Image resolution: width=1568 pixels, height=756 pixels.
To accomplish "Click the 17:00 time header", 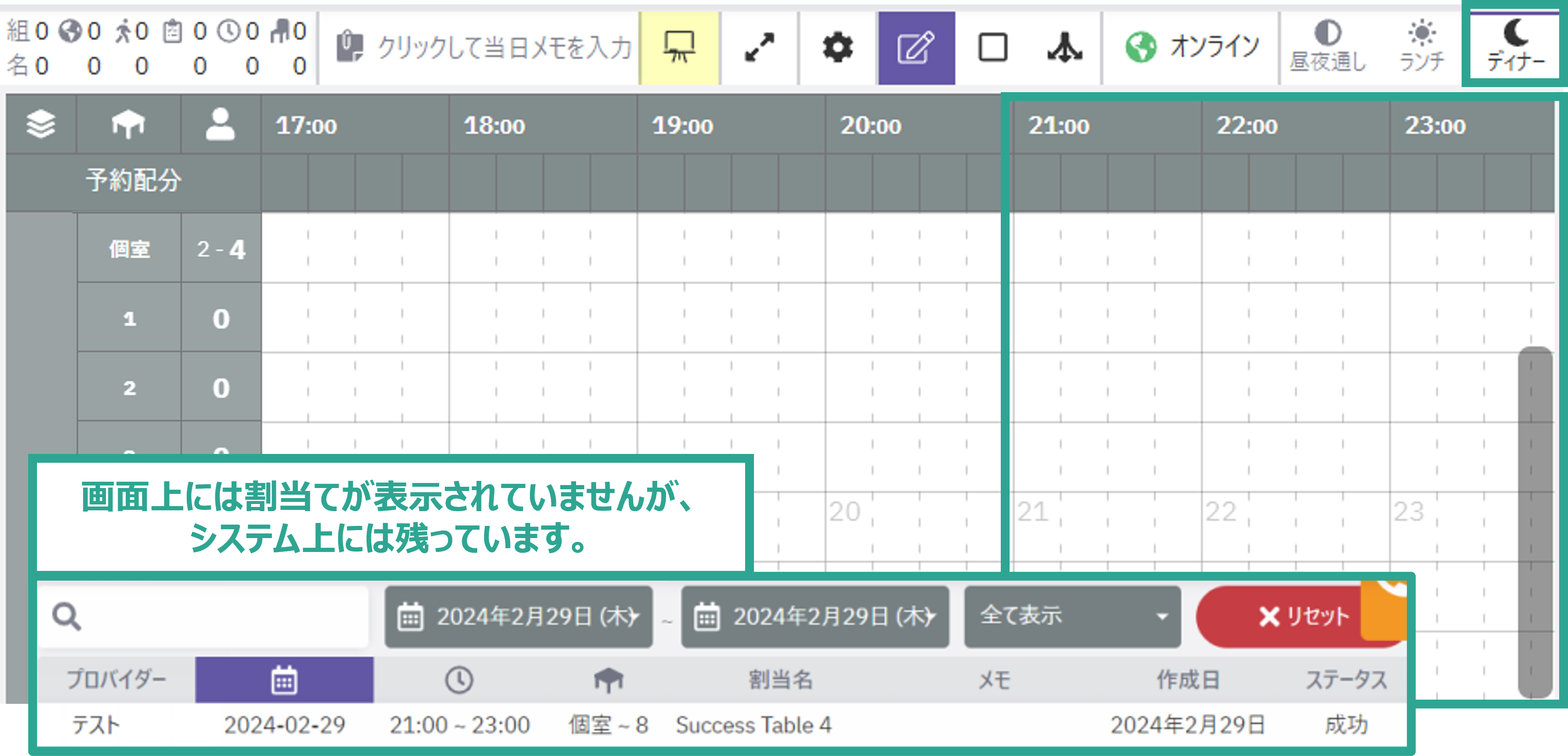I will coord(306,126).
